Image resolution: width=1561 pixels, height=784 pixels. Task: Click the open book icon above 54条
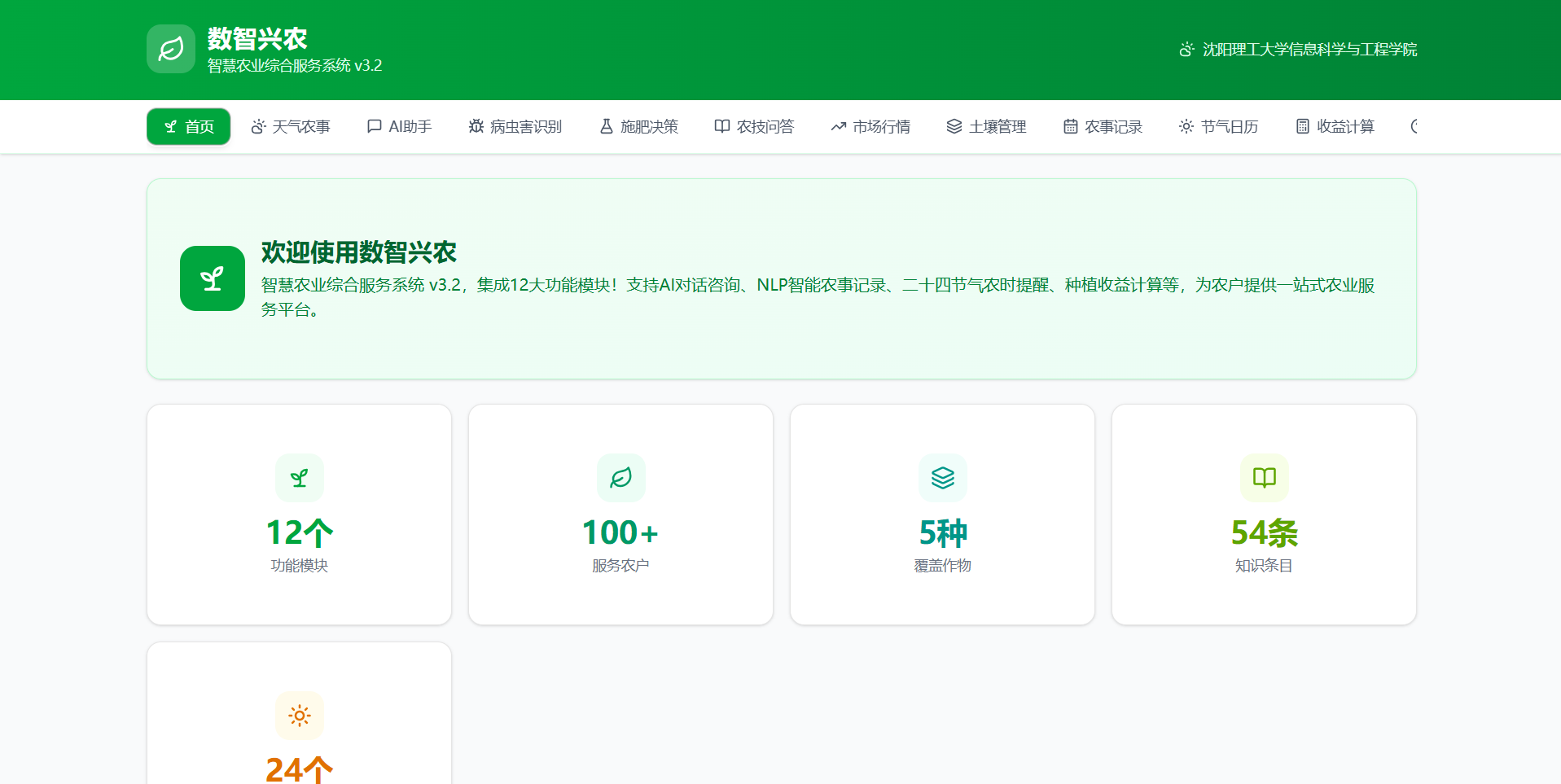[1265, 478]
